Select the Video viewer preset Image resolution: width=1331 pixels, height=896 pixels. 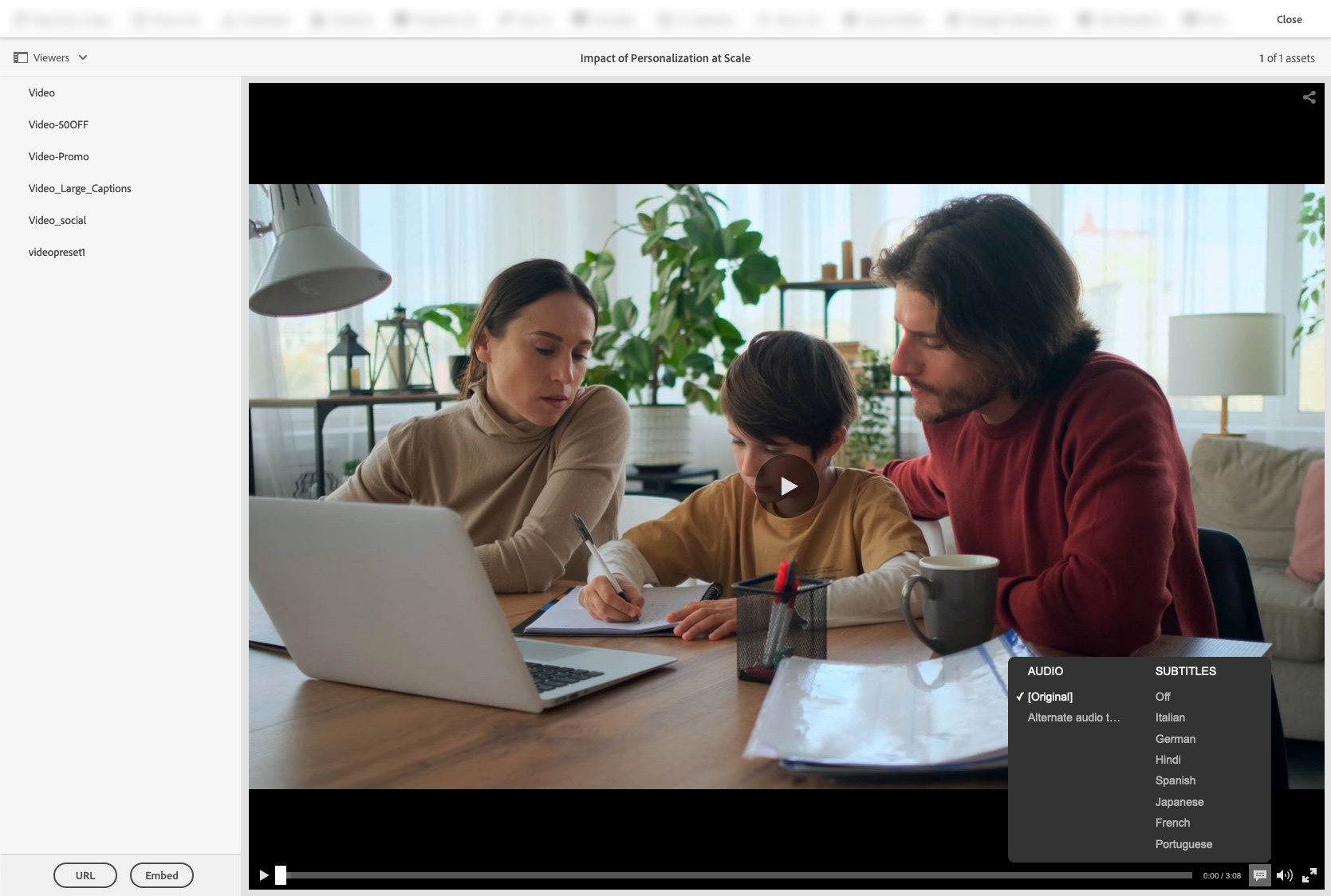[41, 92]
